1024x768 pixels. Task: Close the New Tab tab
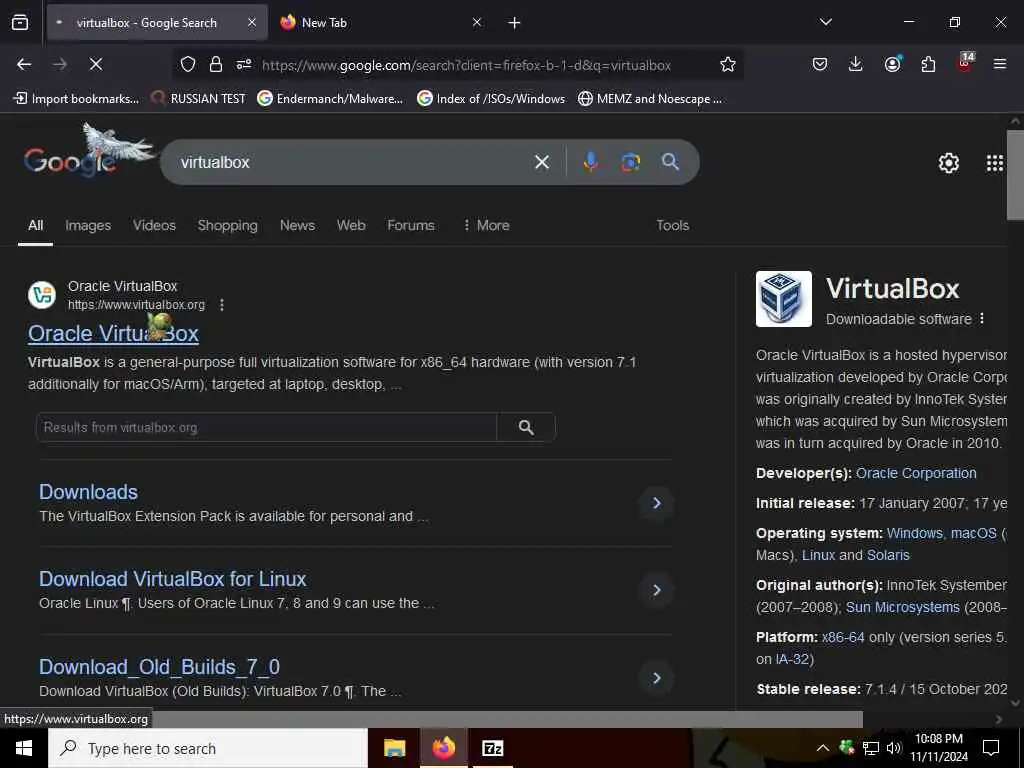477,22
